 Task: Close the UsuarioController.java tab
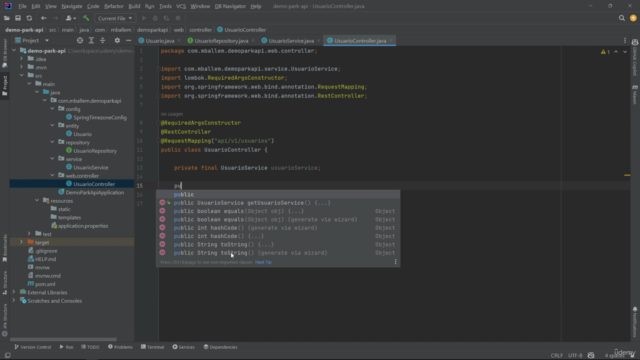click(391, 41)
